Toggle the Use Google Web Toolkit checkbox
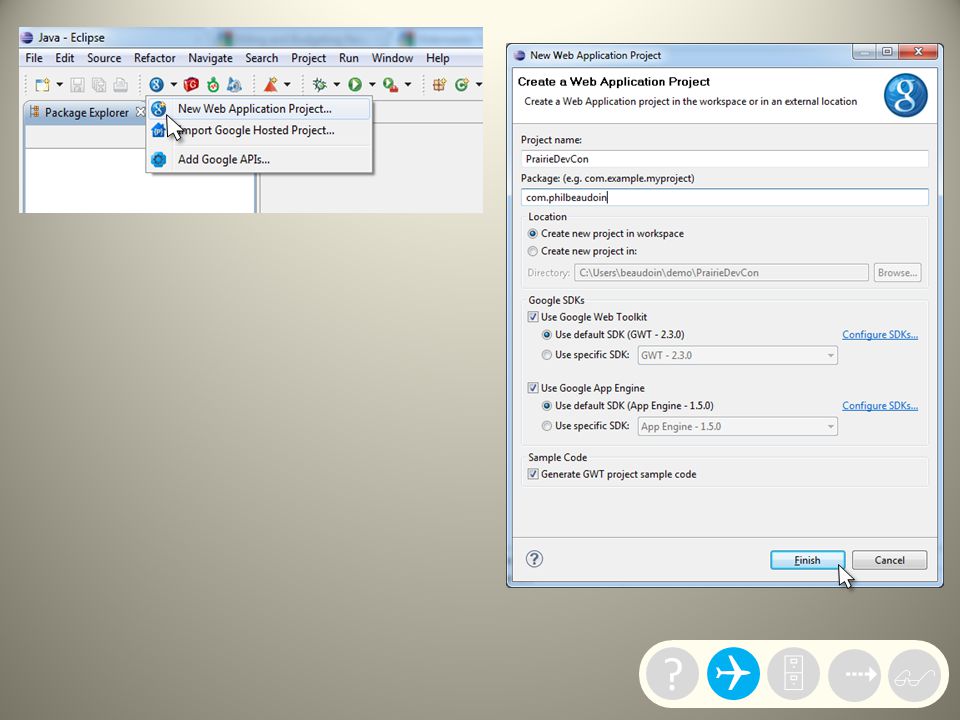This screenshot has height=720, width=960. pyautogui.click(x=533, y=317)
